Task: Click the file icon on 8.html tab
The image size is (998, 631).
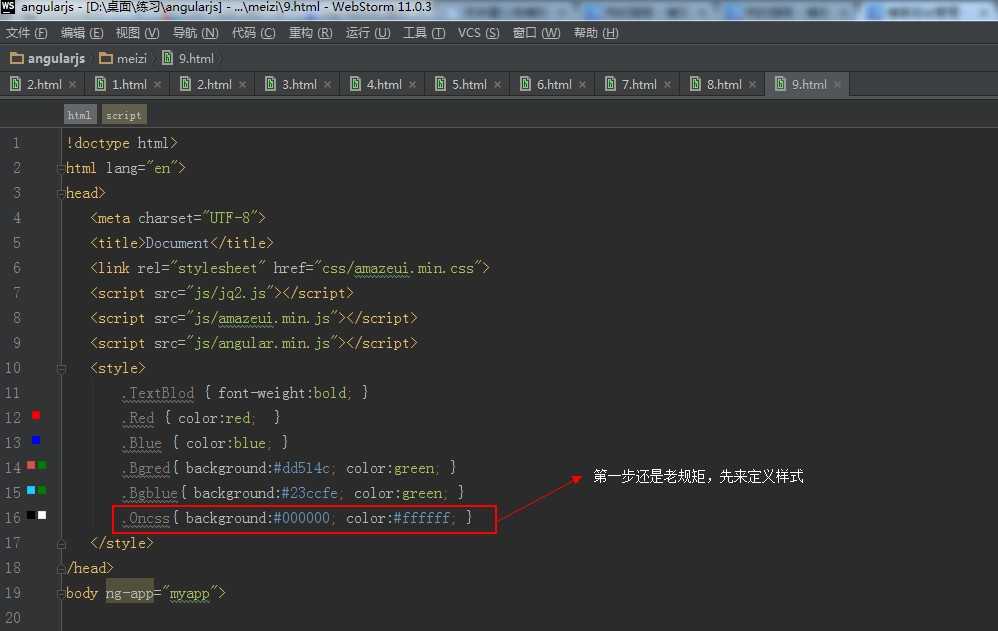Action: pos(695,84)
